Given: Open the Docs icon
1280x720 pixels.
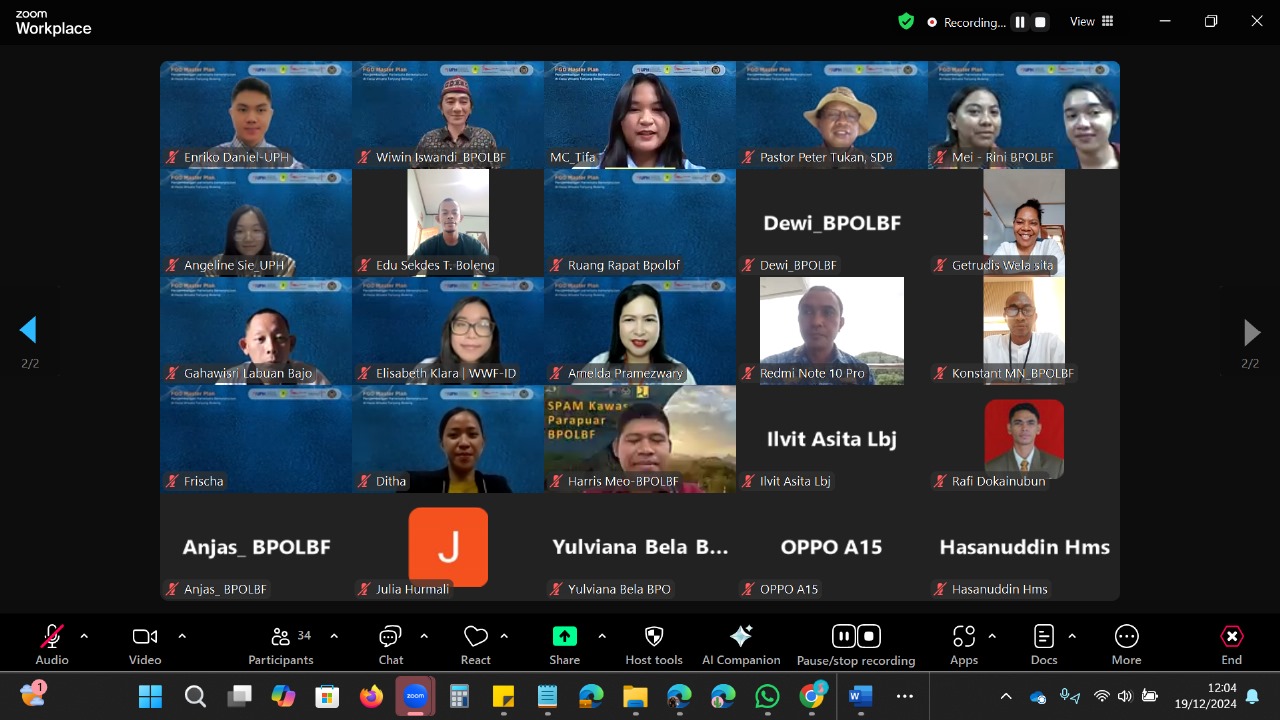Looking at the screenshot, I should pos(1043,645).
